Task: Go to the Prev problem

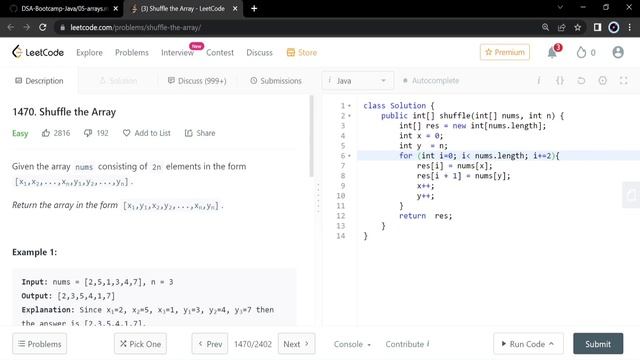Action: click(x=210, y=344)
